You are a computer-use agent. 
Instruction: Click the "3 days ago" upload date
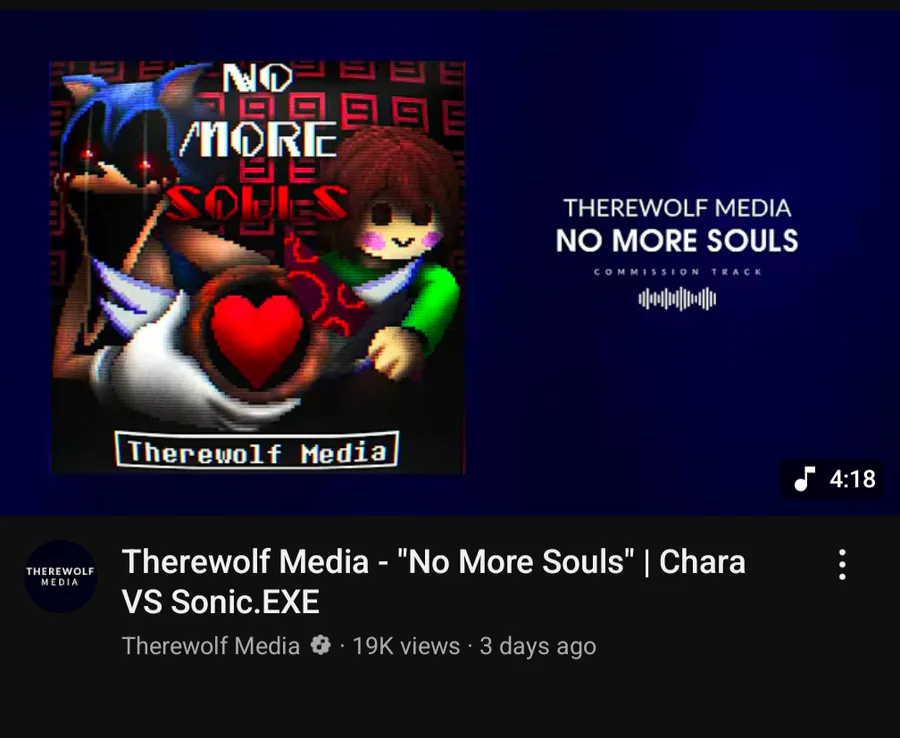[x=538, y=646]
